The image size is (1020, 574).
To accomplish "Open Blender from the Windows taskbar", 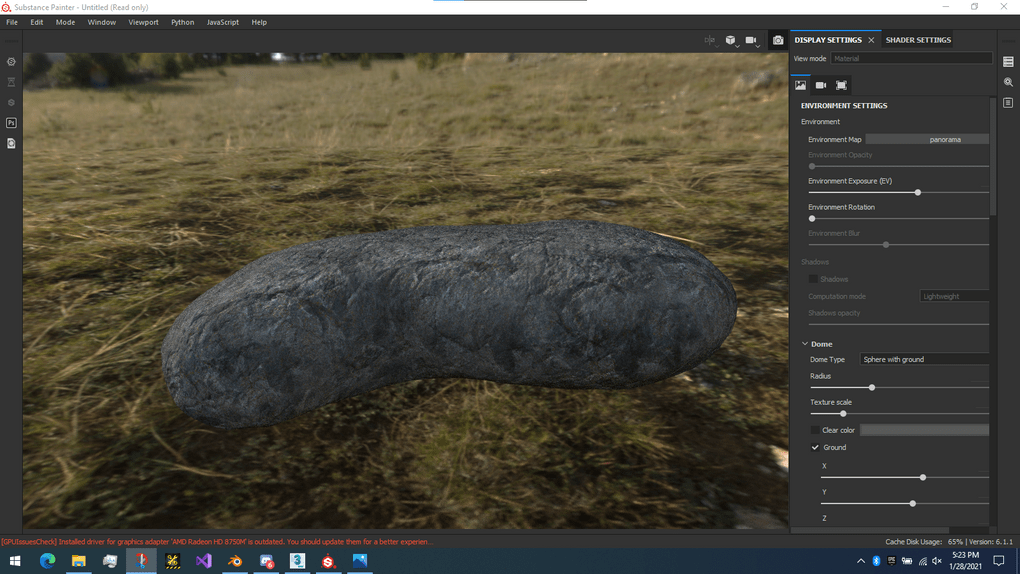I will pyautogui.click(x=235, y=561).
